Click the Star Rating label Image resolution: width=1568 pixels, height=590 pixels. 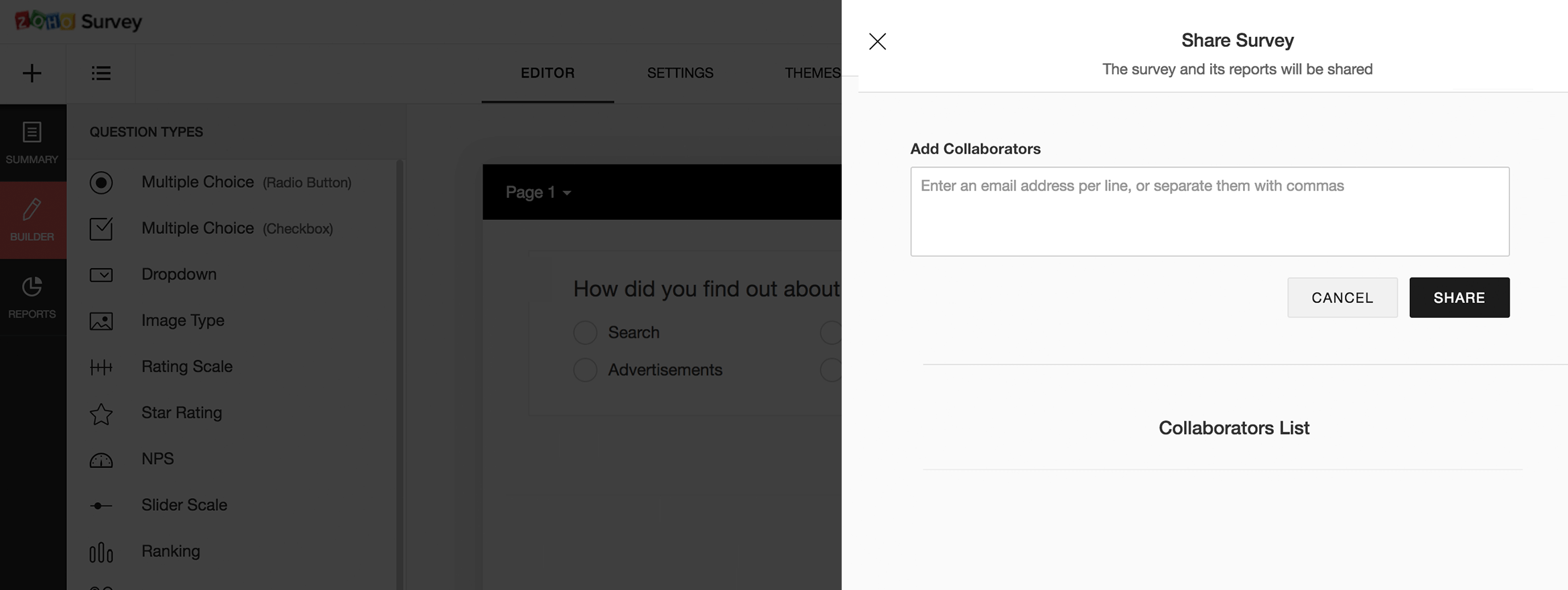(x=182, y=413)
